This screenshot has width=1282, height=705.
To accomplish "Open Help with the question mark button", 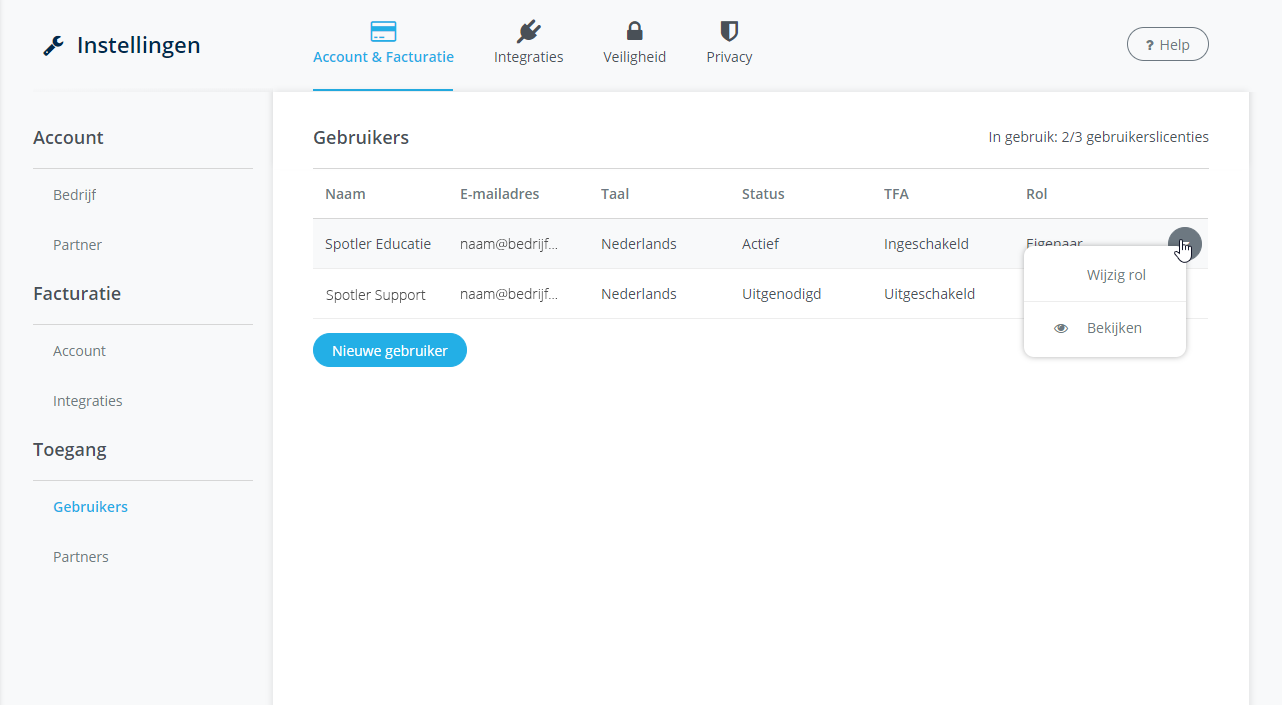I will point(1167,45).
